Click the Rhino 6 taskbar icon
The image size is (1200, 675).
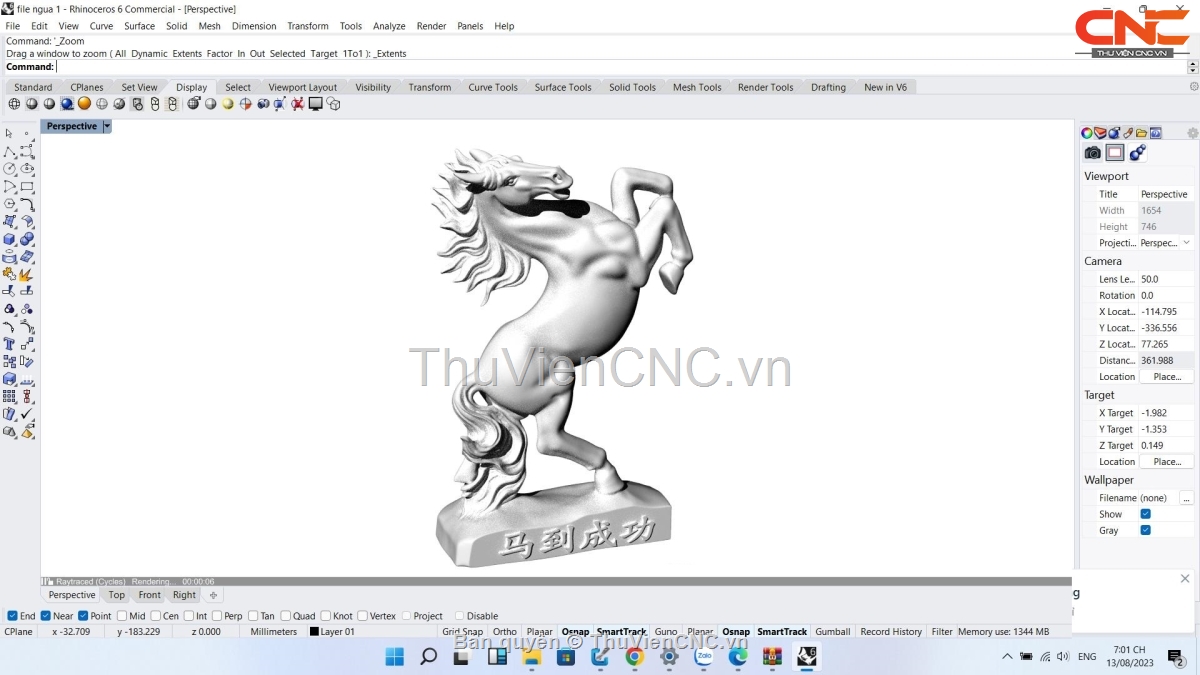(x=806, y=657)
